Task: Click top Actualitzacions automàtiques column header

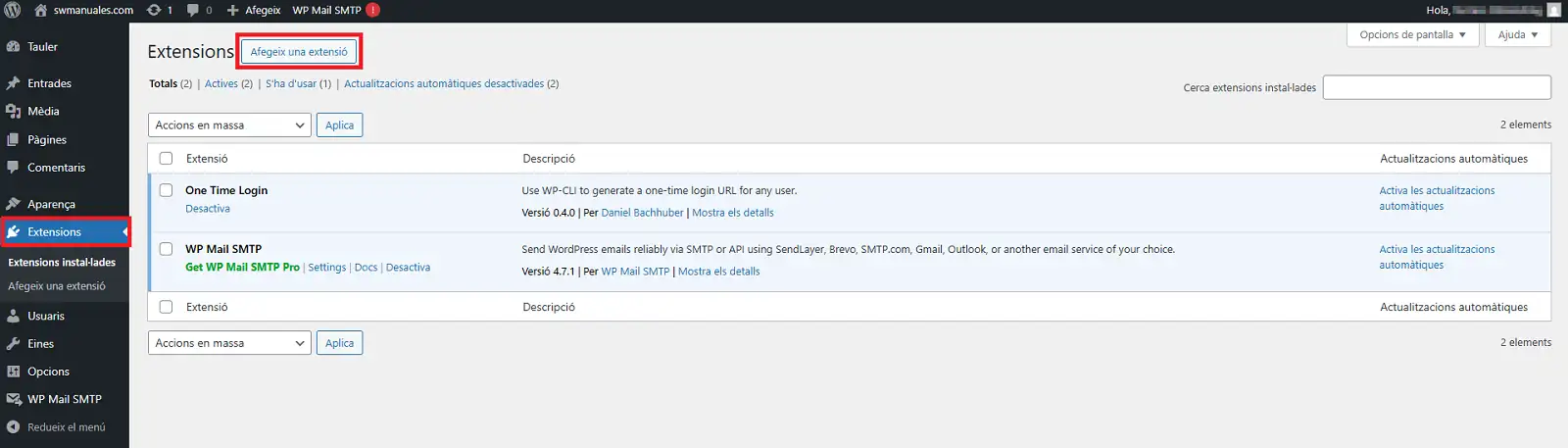Action: click(1453, 159)
